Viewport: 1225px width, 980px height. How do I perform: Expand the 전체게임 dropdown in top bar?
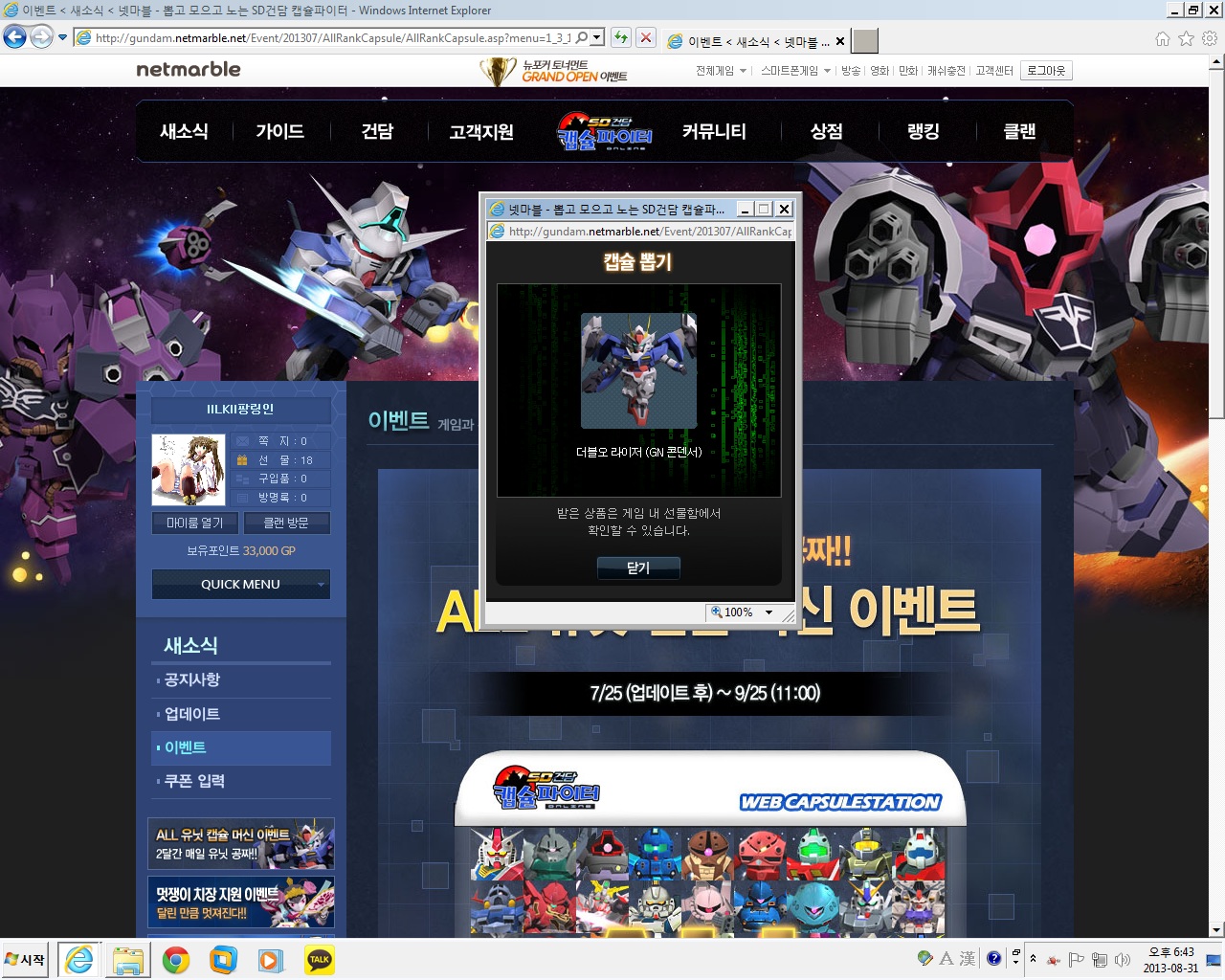pos(721,71)
